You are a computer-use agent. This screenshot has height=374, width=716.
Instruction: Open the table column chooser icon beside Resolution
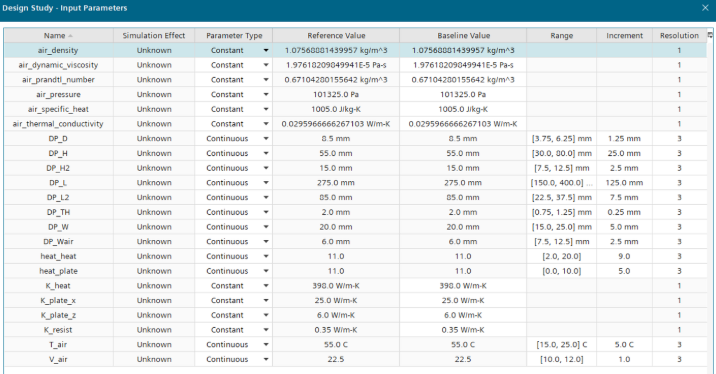point(710,35)
